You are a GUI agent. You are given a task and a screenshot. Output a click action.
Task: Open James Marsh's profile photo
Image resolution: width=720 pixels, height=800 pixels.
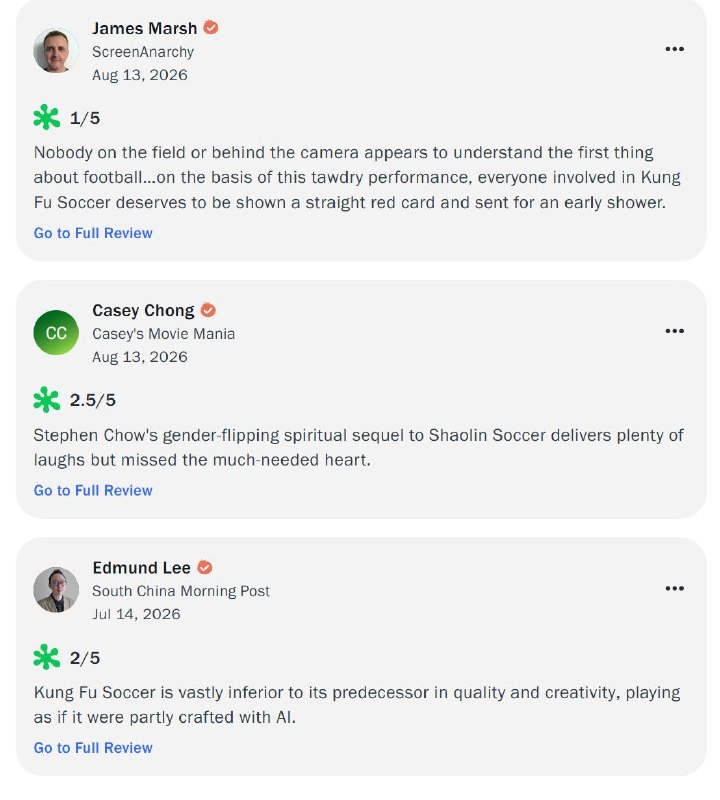point(56,51)
